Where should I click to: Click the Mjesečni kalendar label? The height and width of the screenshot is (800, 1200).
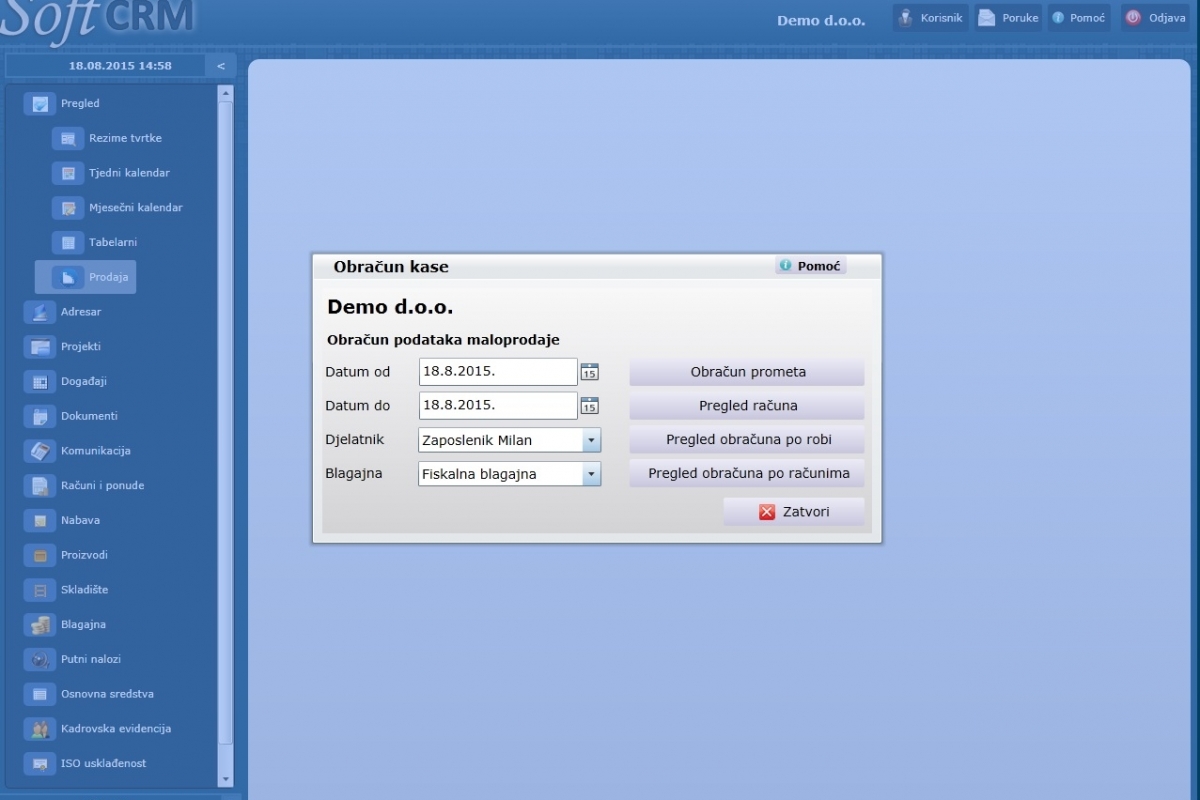[x=135, y=208]
